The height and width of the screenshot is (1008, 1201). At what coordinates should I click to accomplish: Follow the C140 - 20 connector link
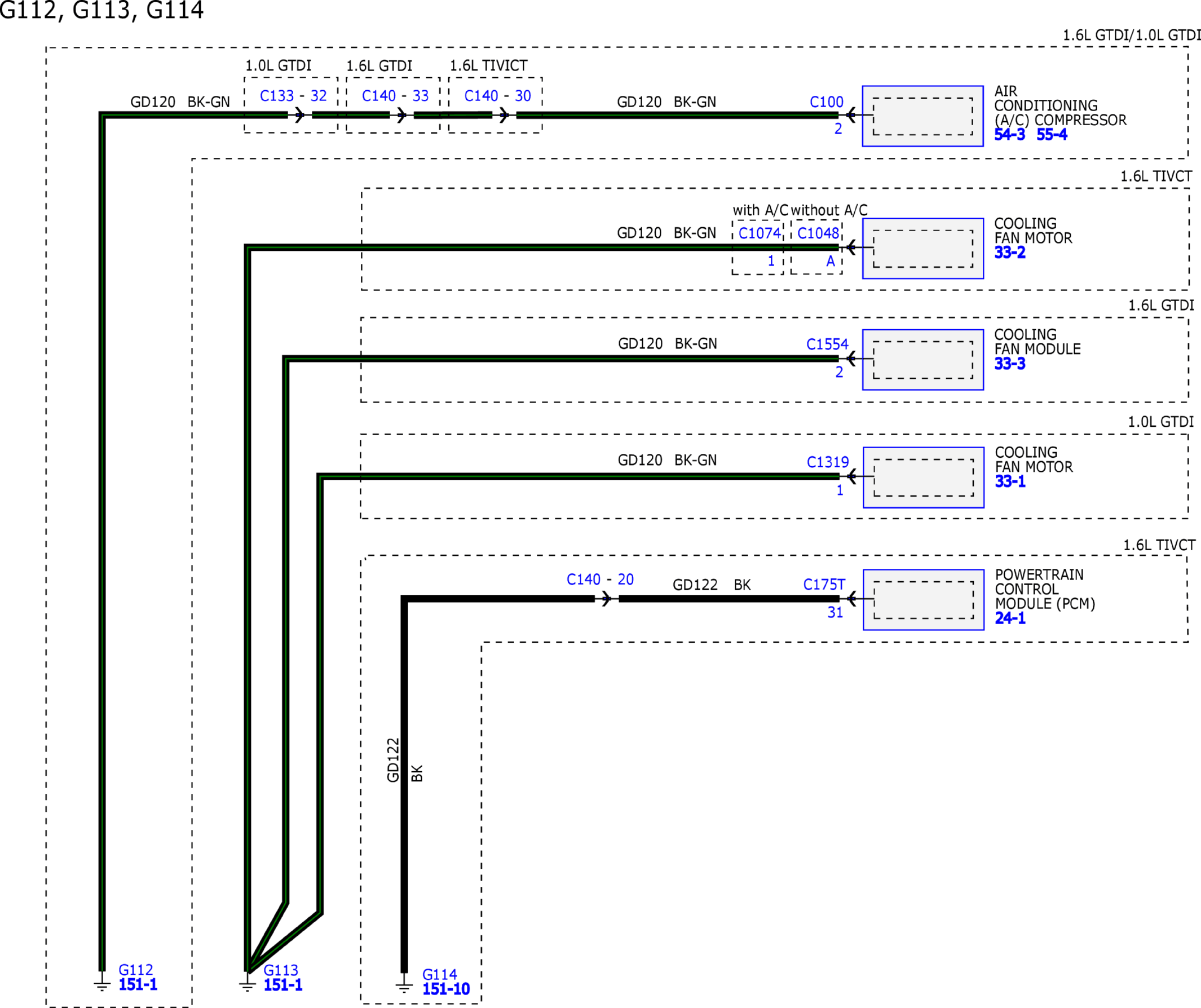[599, 579]
